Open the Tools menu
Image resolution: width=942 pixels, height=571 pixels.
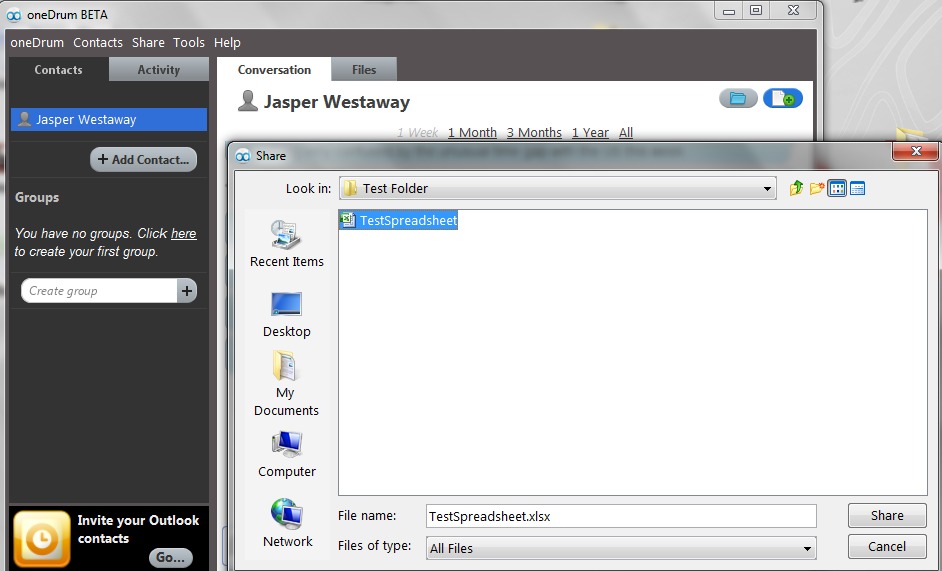pos(189,43)
